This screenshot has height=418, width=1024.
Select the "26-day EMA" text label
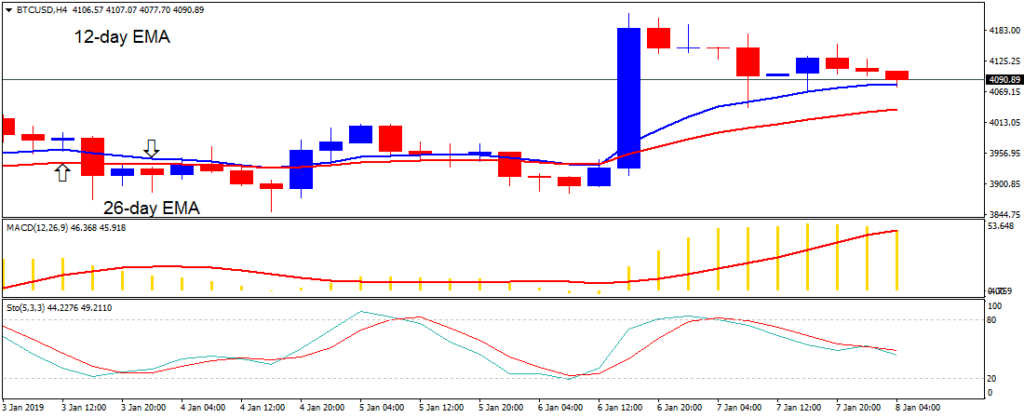click(x=152, y=209)
